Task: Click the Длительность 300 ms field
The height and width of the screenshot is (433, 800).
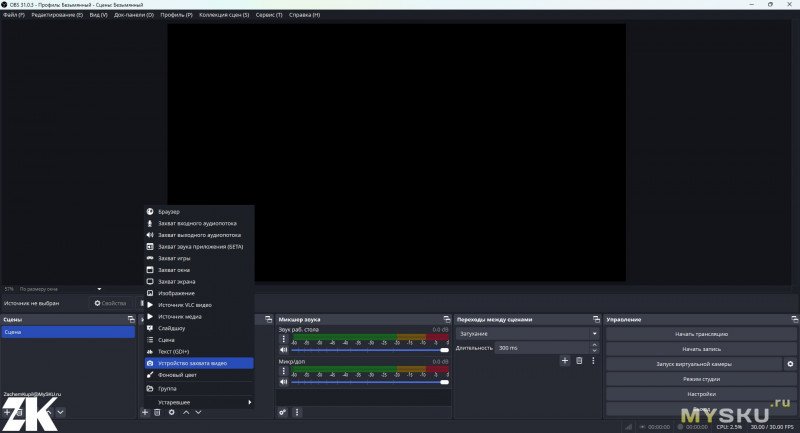Action: (542, 348)
